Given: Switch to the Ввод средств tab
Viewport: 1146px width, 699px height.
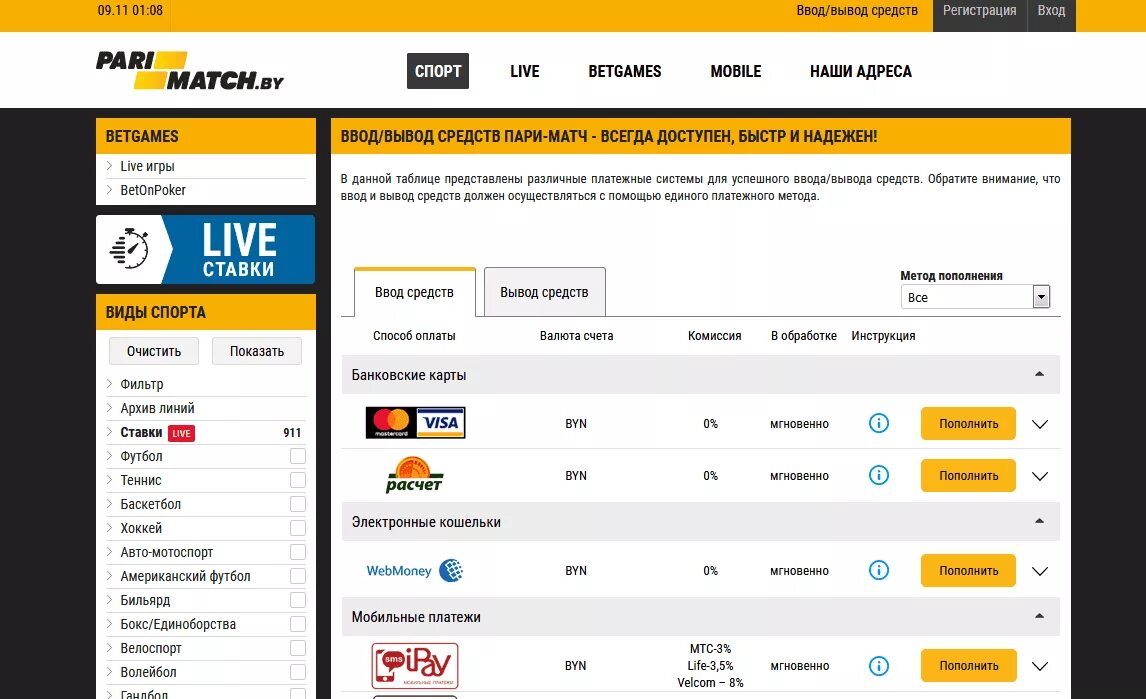Looking at the screenshot, I should (414, 292).
